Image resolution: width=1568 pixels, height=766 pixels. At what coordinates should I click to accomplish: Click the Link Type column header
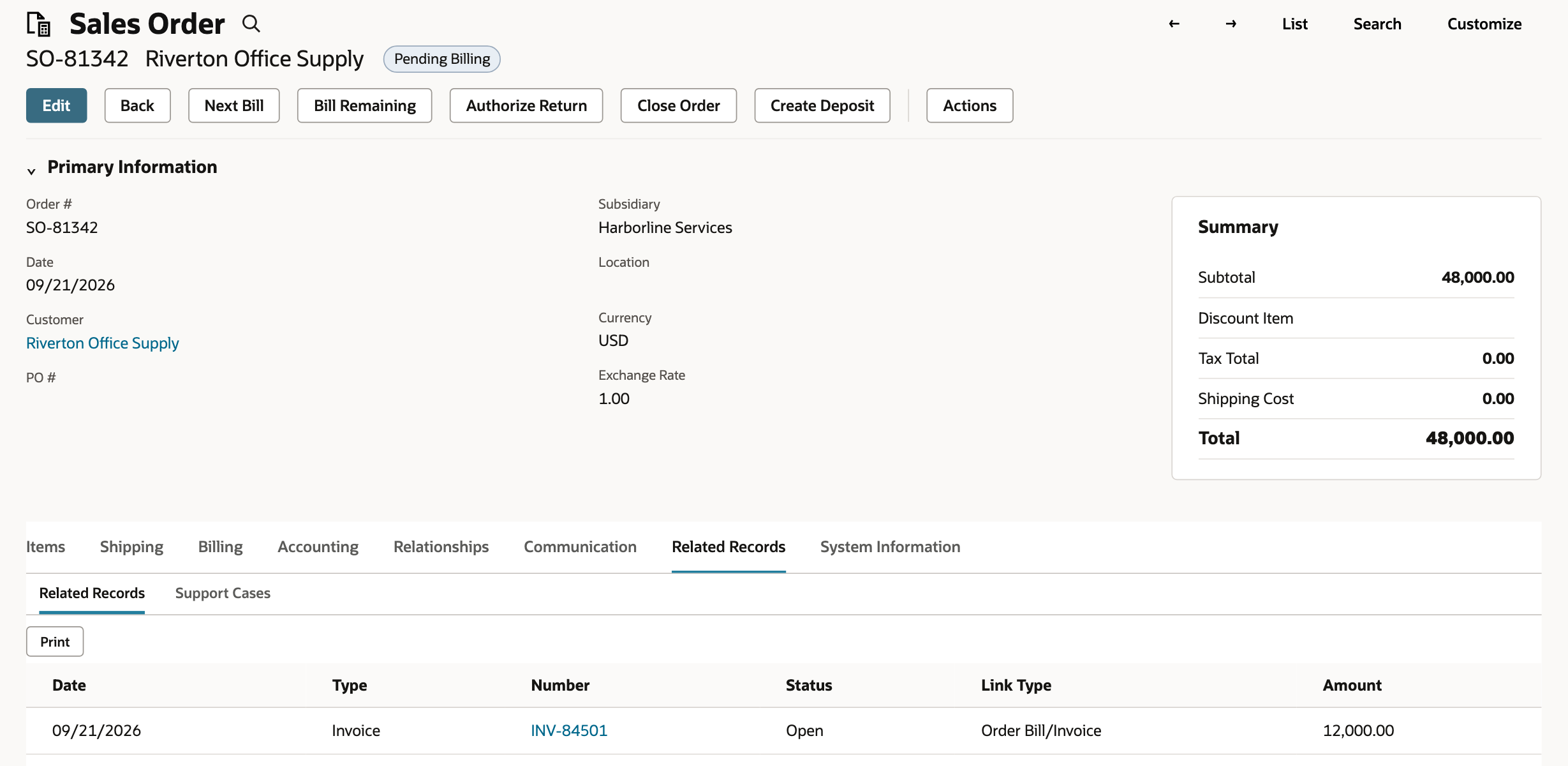tap(1016, 685)
